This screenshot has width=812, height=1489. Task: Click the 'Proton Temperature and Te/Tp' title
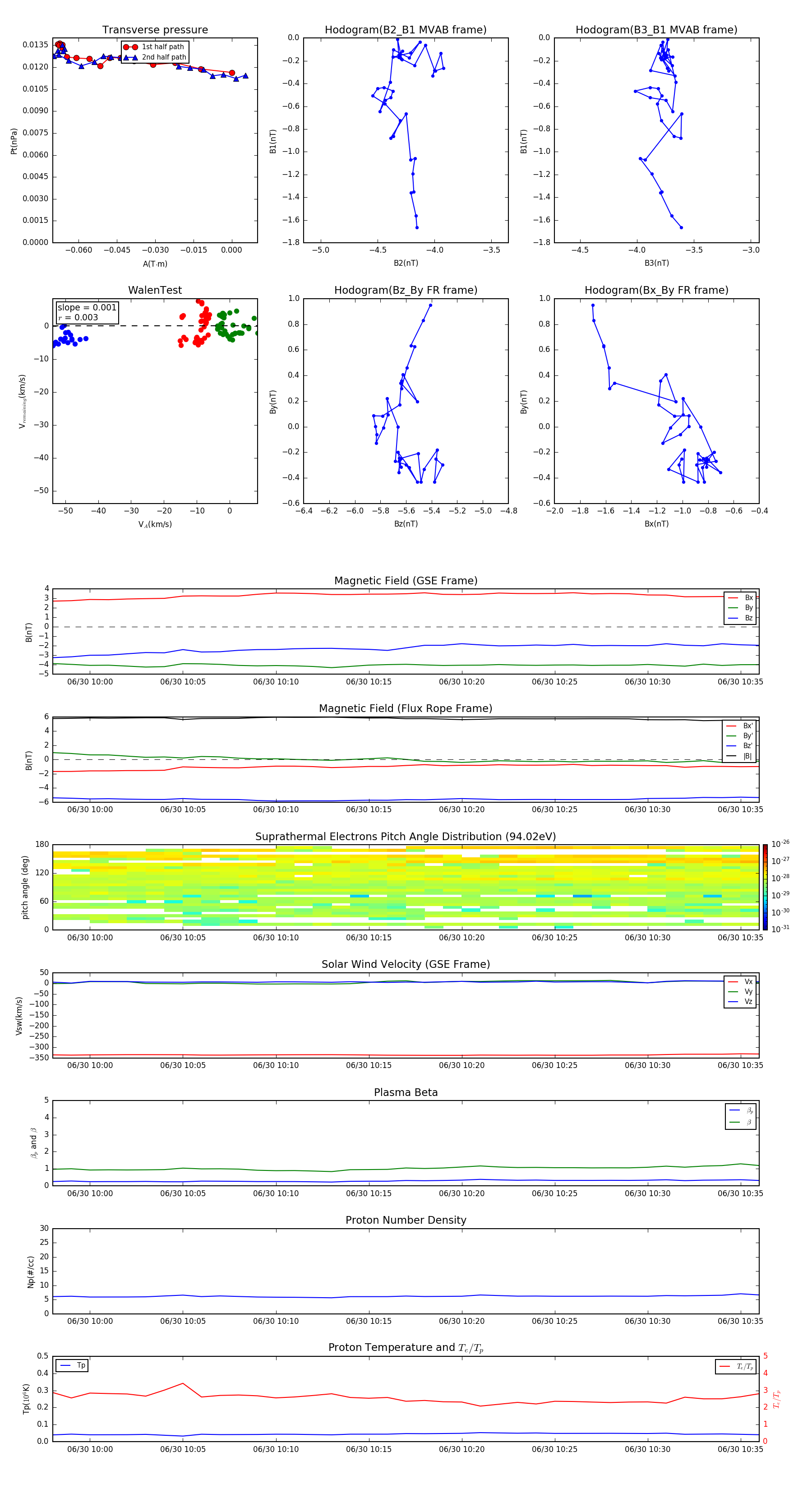406,1347
